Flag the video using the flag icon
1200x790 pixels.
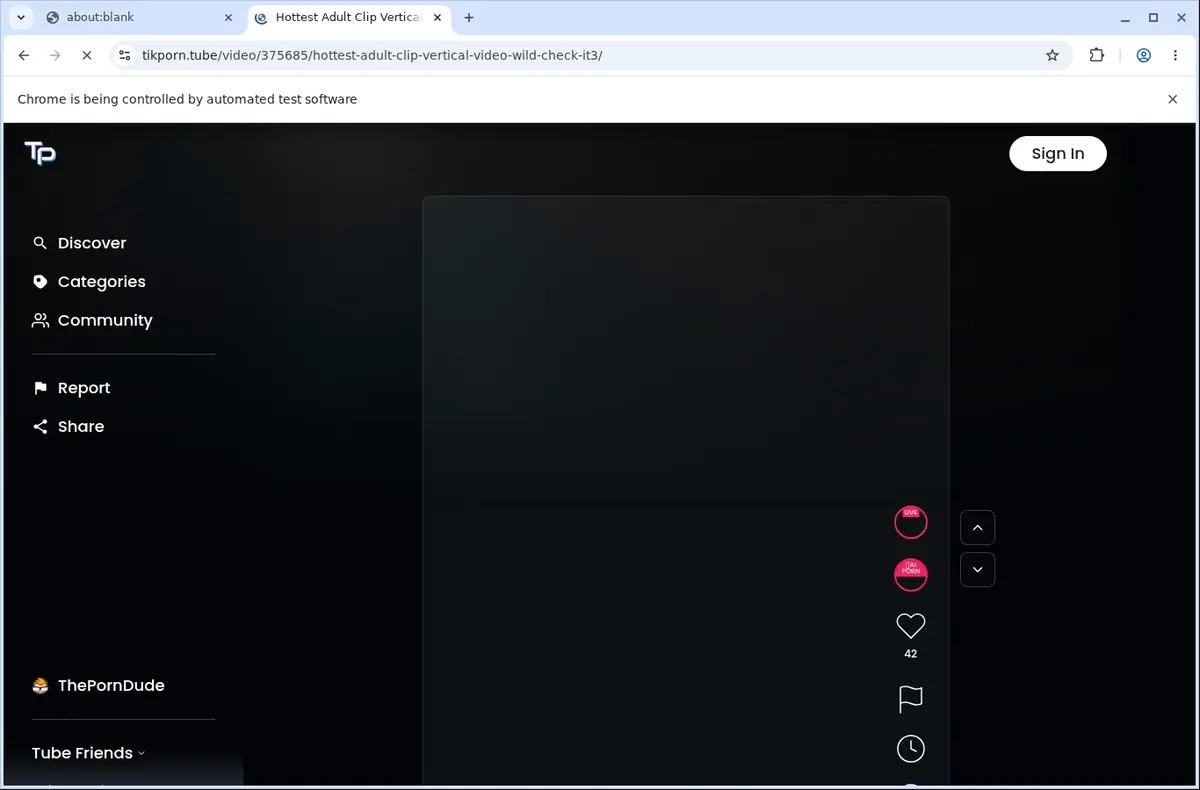click(910, 698)
